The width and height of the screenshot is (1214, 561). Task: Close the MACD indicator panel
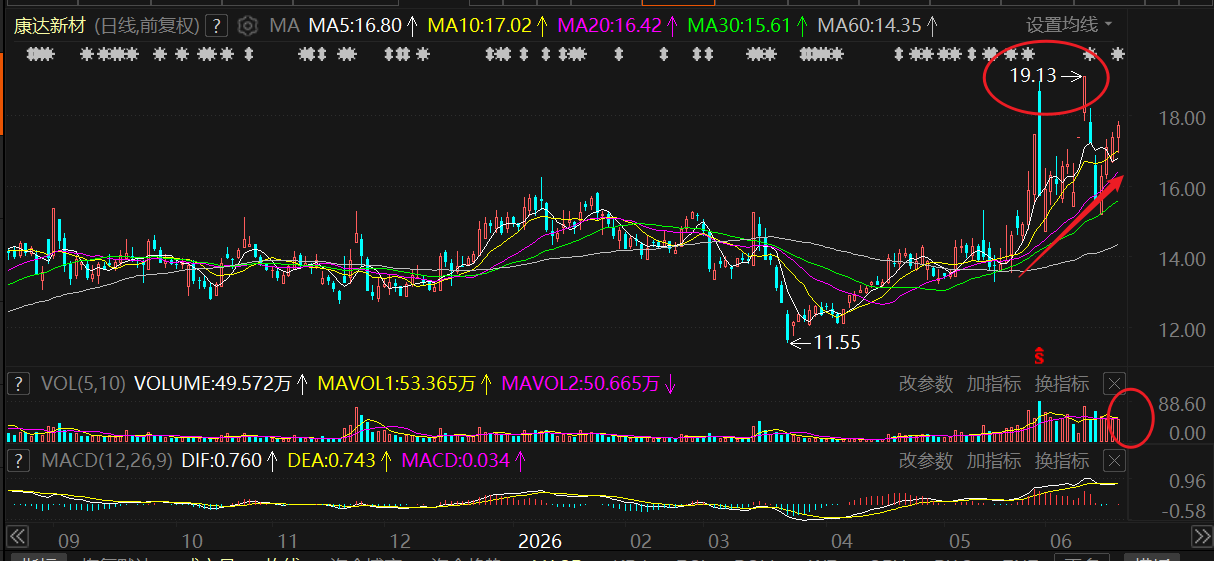tap(1115, 461)
